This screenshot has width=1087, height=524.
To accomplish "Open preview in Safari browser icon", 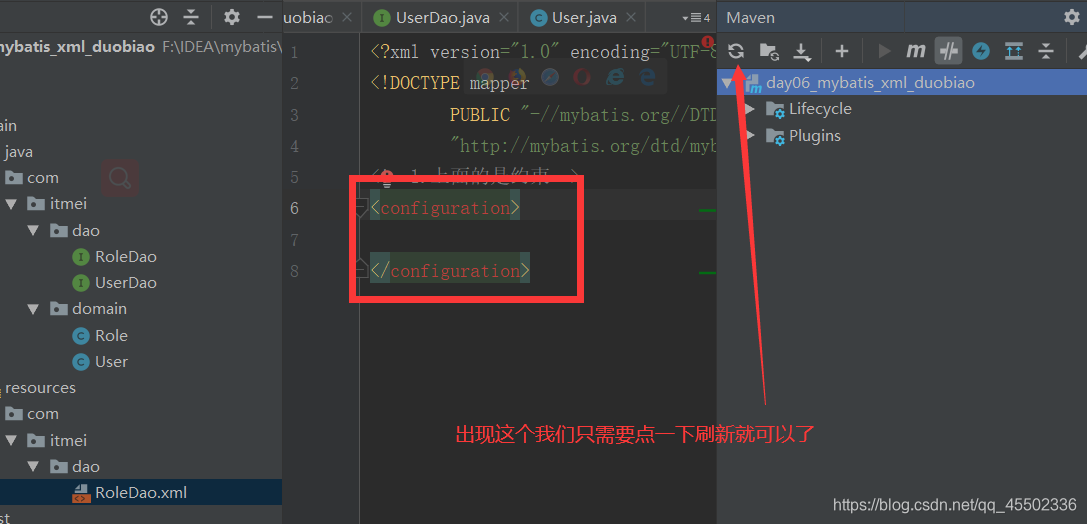I will click(x=550, y=76).
